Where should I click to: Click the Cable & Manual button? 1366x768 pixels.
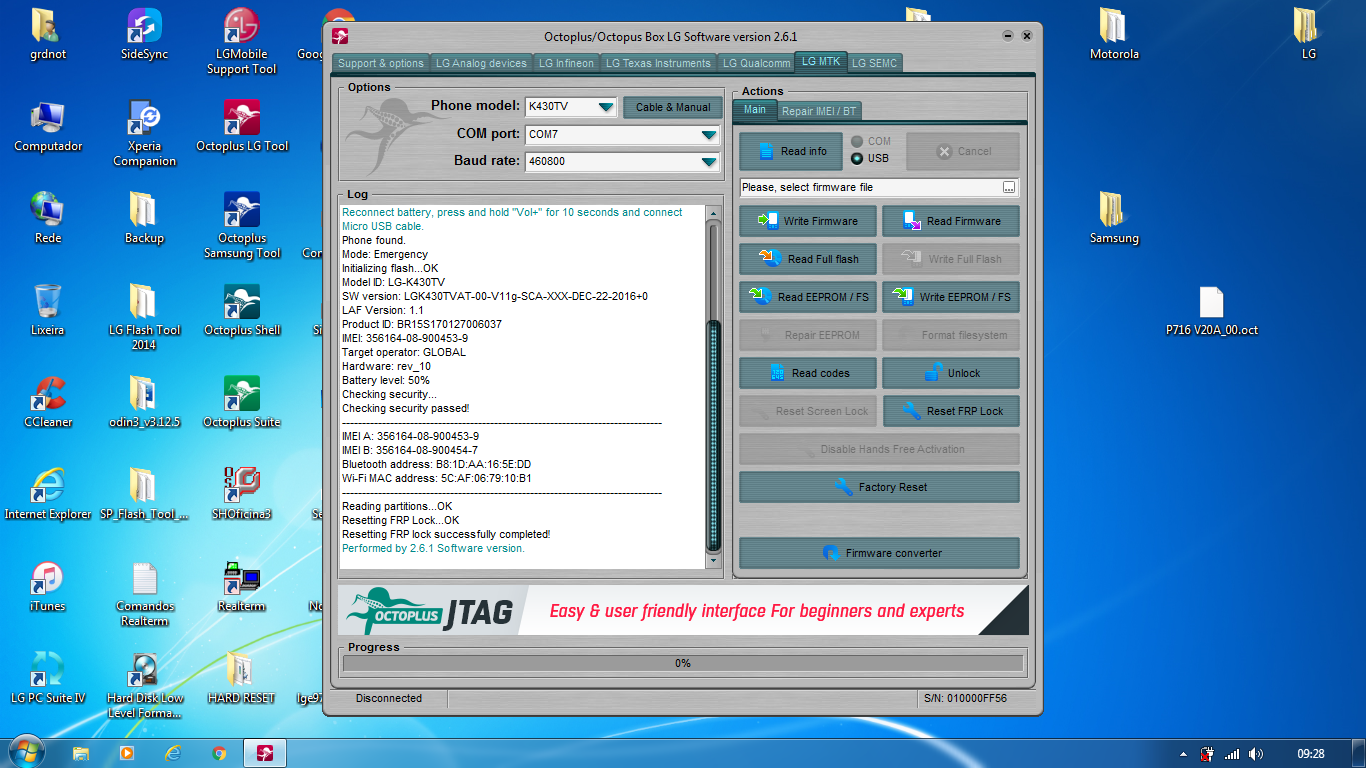(x=673, y=107)
